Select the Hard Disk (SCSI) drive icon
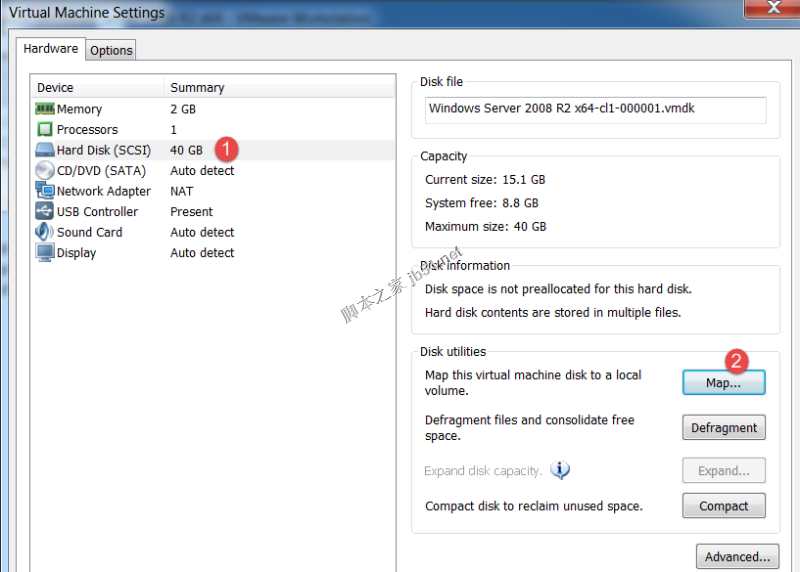 [45, 150]
